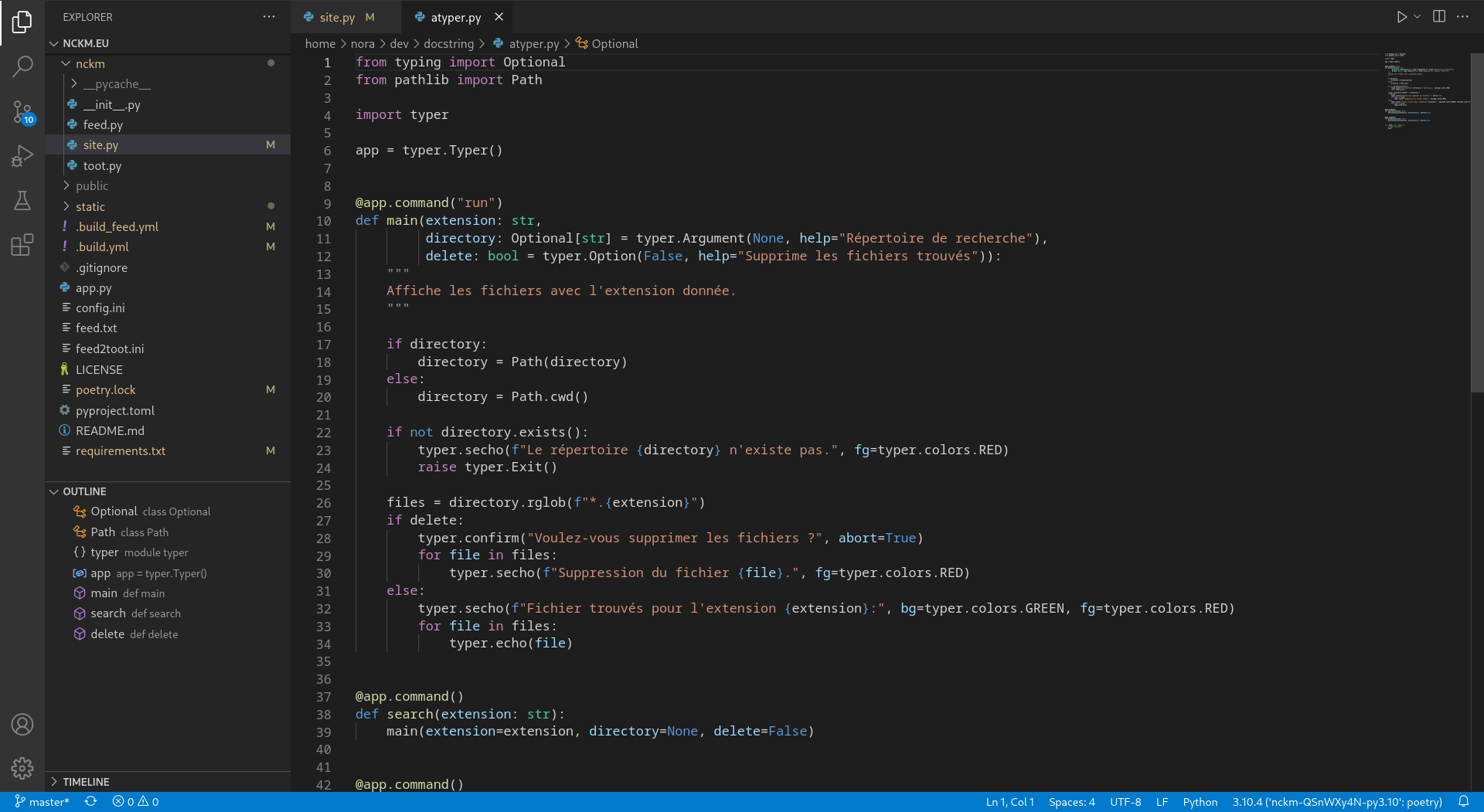Screen dimensions: 1484x812
Task: Open the Search view in activity bar
Action: pos(22,66)
